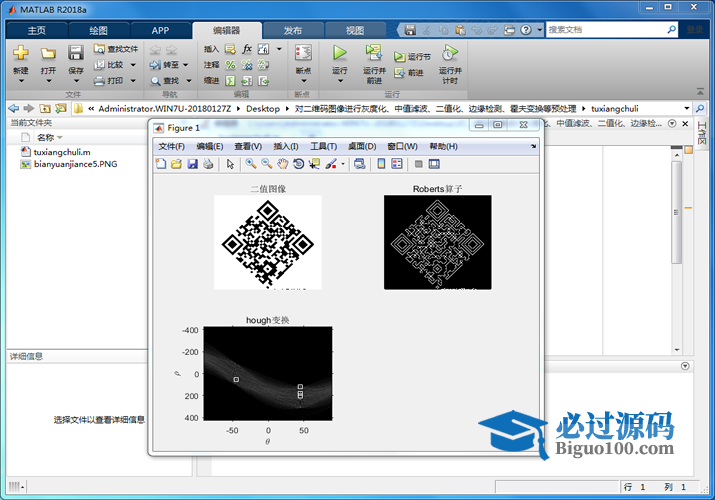Screen dimensions: 715x500
Task: Open Figure 1 Insert menu
Action: point(286,146)
